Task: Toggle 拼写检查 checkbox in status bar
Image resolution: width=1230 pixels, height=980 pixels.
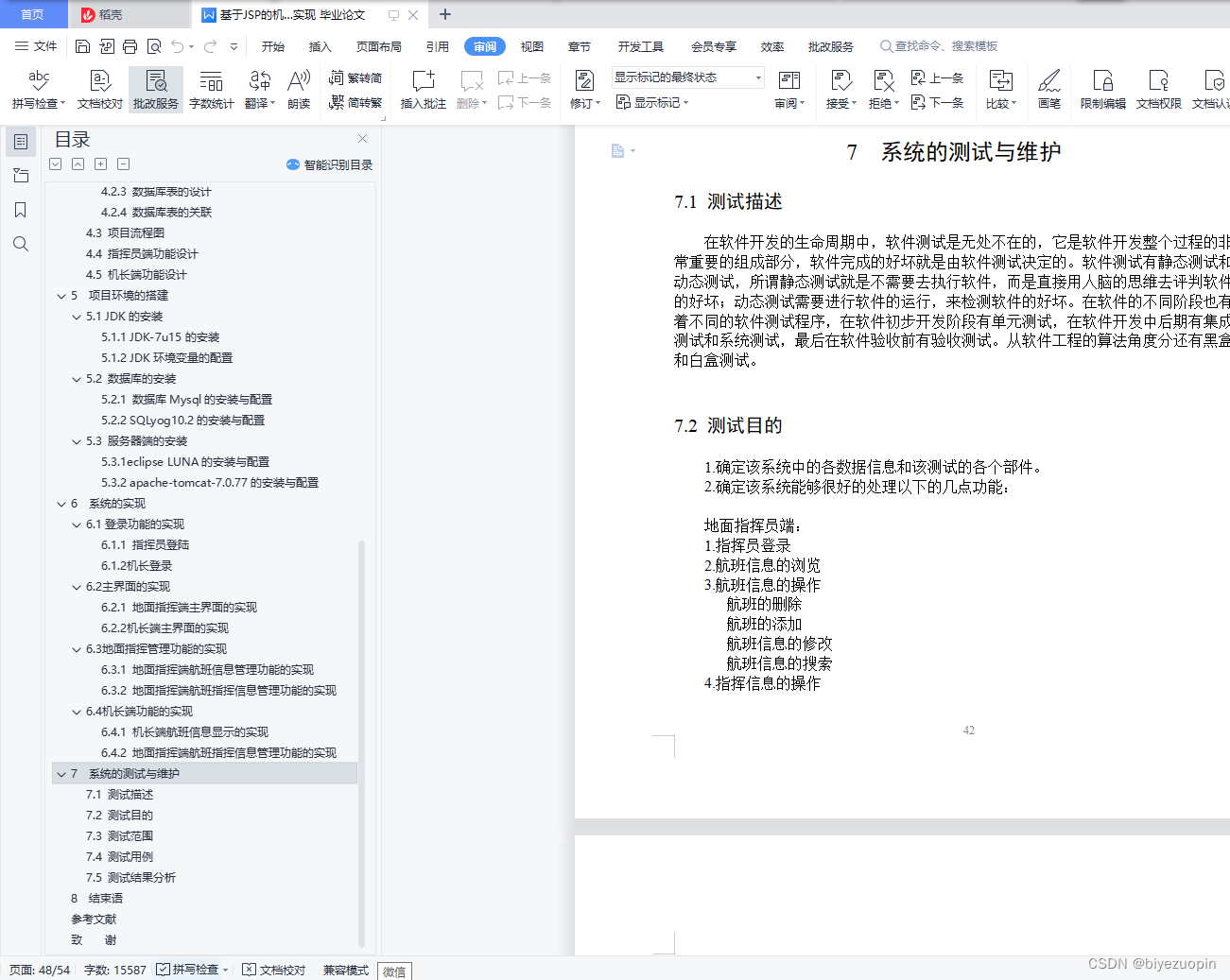Action: point(163,970)
